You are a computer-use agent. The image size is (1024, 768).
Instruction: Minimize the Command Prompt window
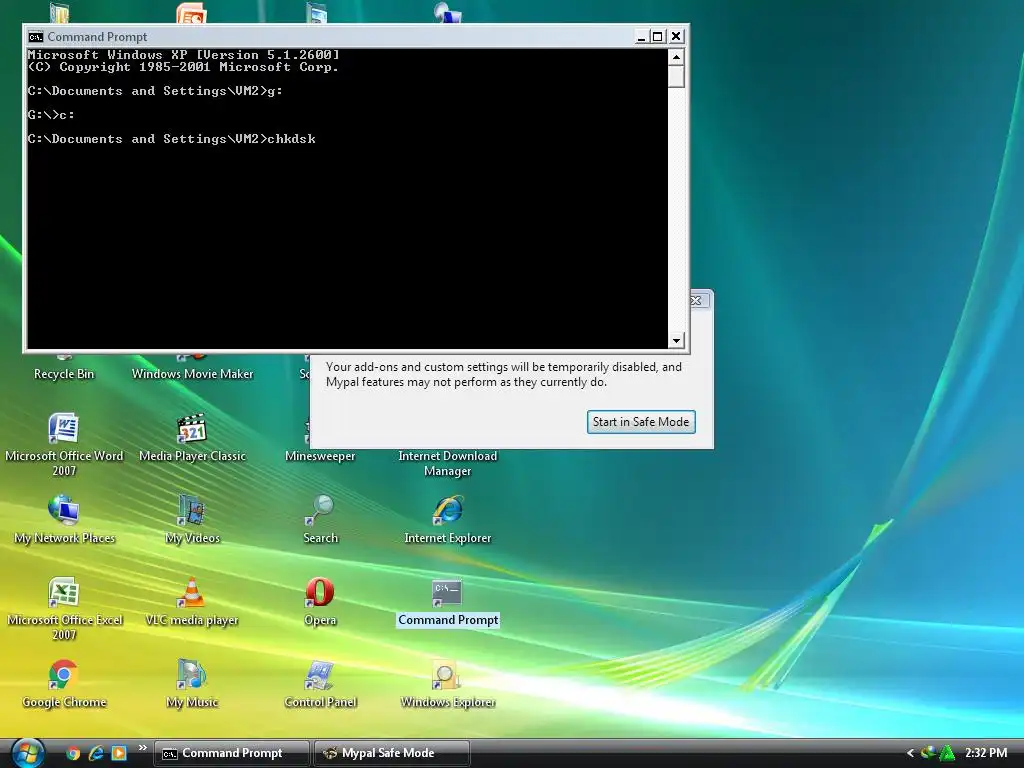[x=641, y=37]
